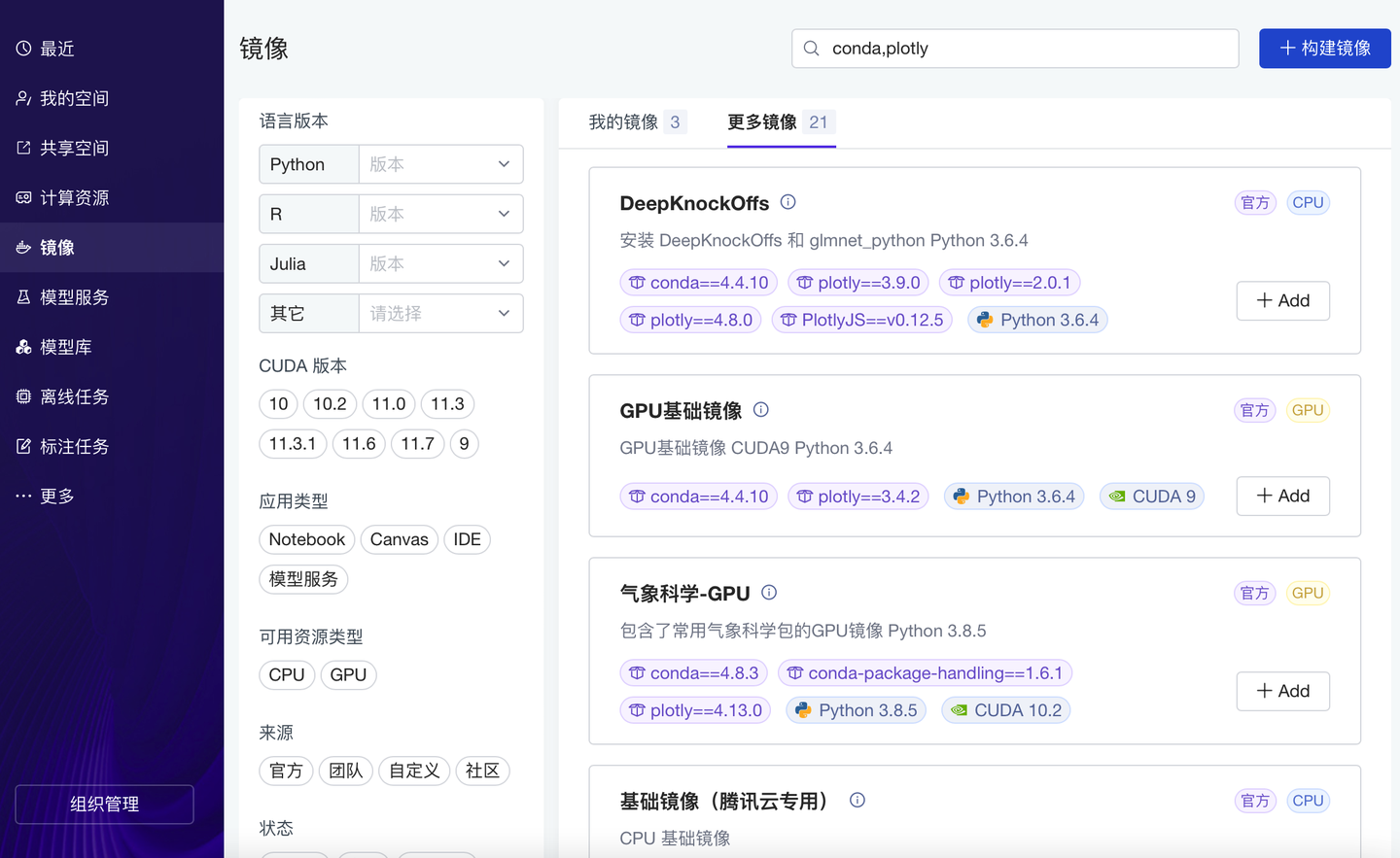Click the 镜像 docker icon in sidebar
Viewport: 1400px width, 858px height.
[x=23, y=248]
